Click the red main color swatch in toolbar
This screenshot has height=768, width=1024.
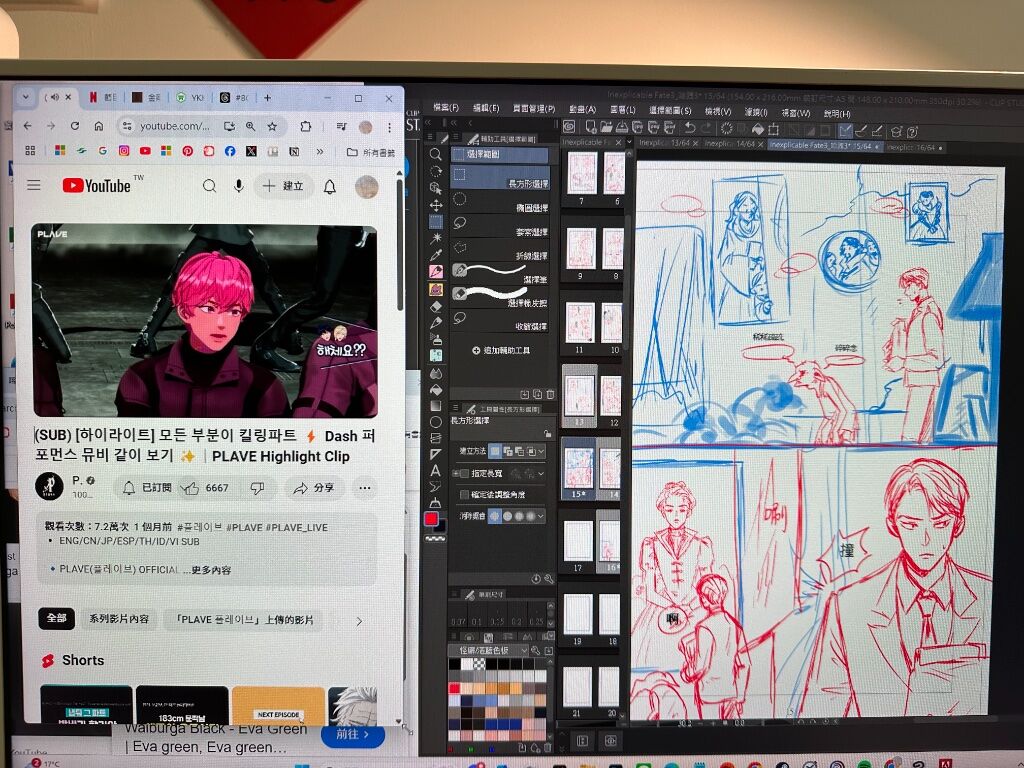432,519
